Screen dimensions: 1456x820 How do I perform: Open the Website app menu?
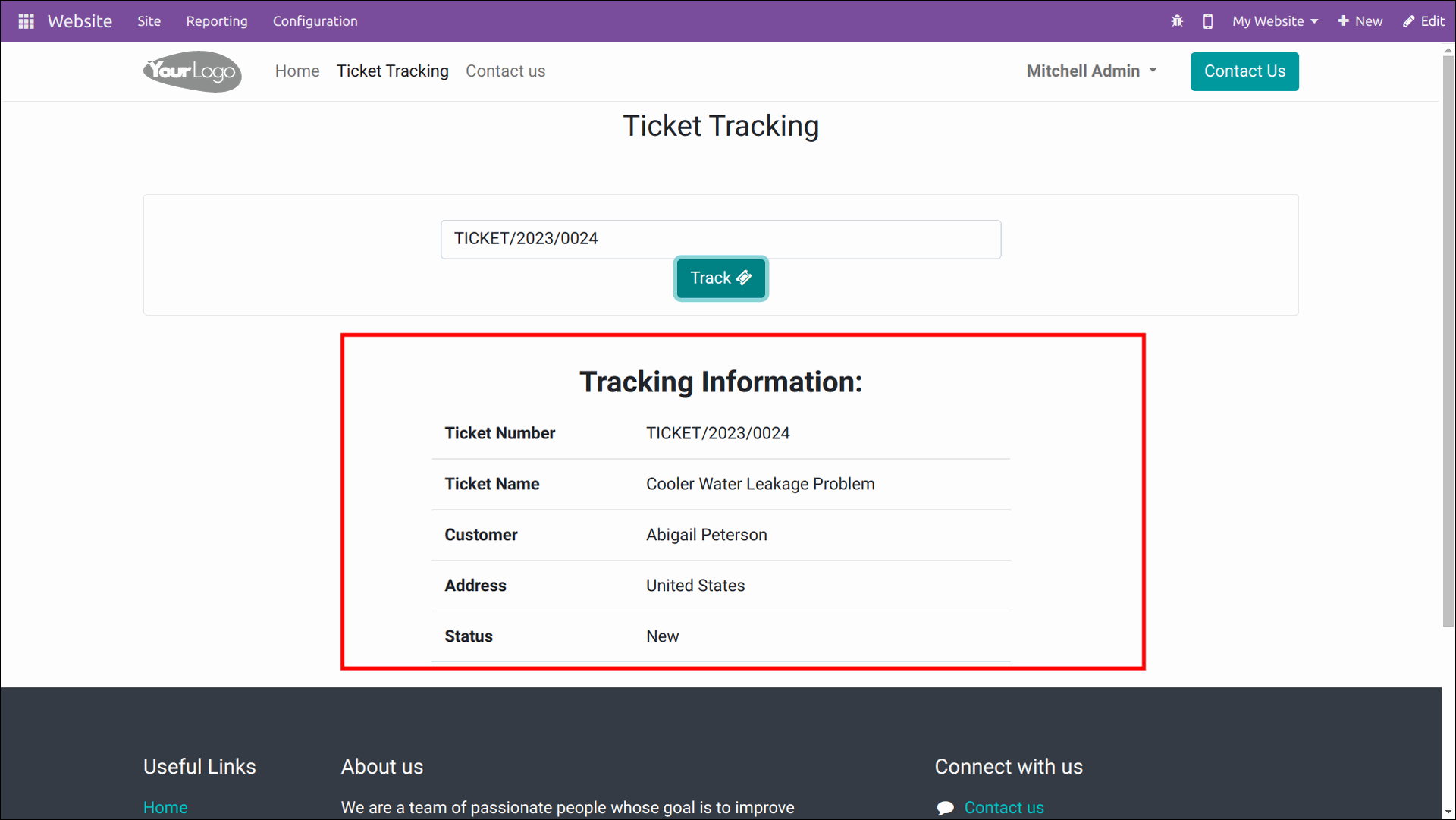[80, 21]
